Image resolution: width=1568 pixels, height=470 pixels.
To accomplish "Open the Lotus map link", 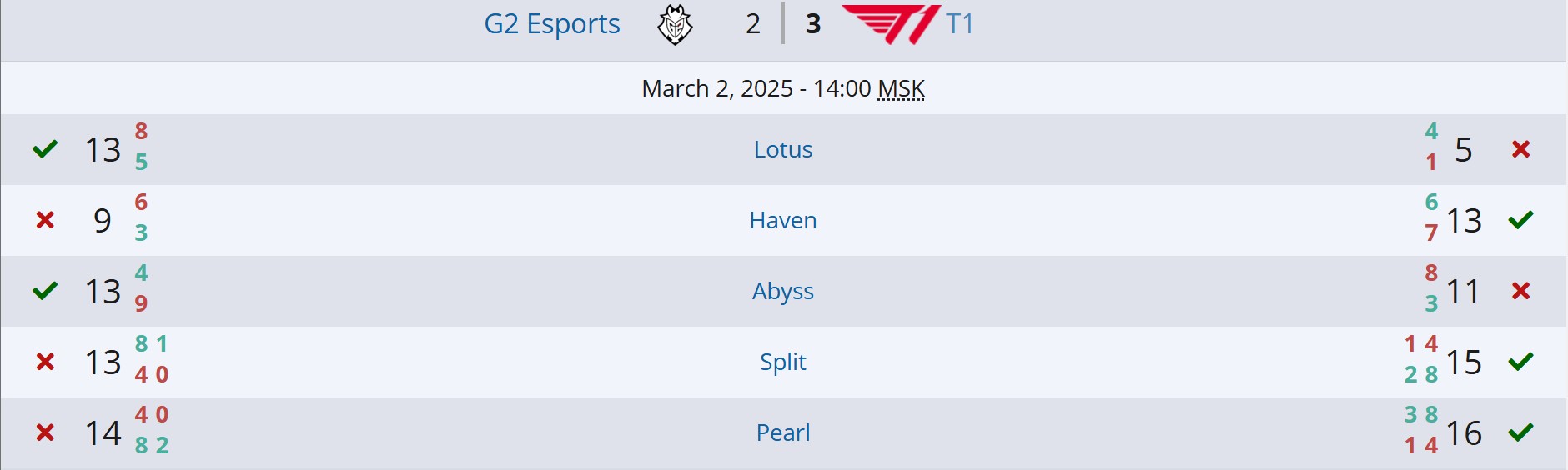I will click(782, 149).
